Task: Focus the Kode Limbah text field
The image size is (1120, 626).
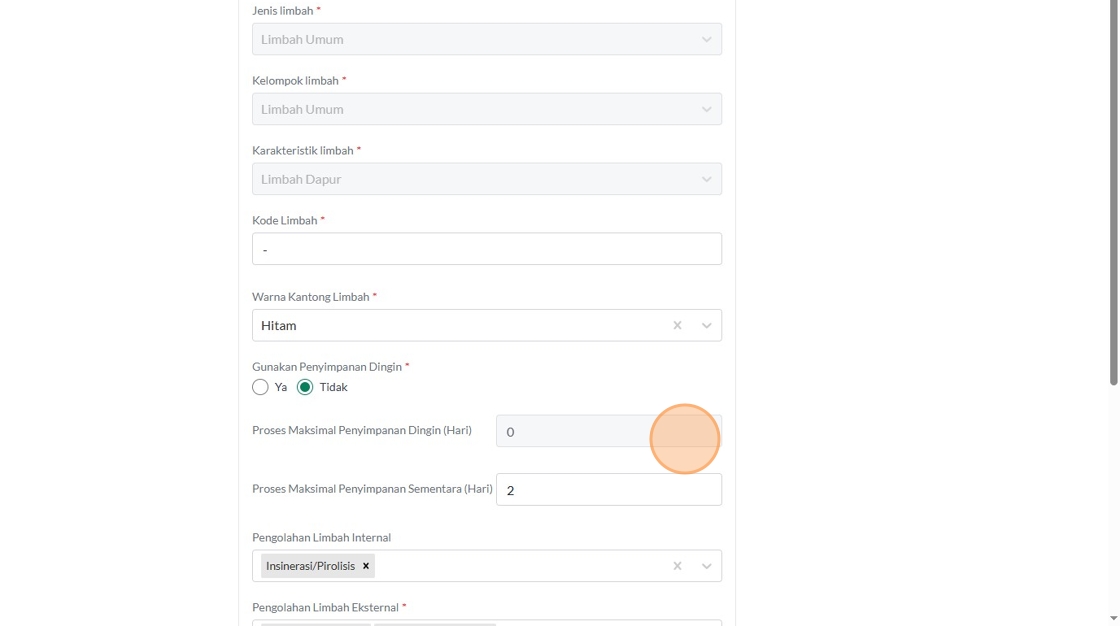Action: [x=486, y=249]
